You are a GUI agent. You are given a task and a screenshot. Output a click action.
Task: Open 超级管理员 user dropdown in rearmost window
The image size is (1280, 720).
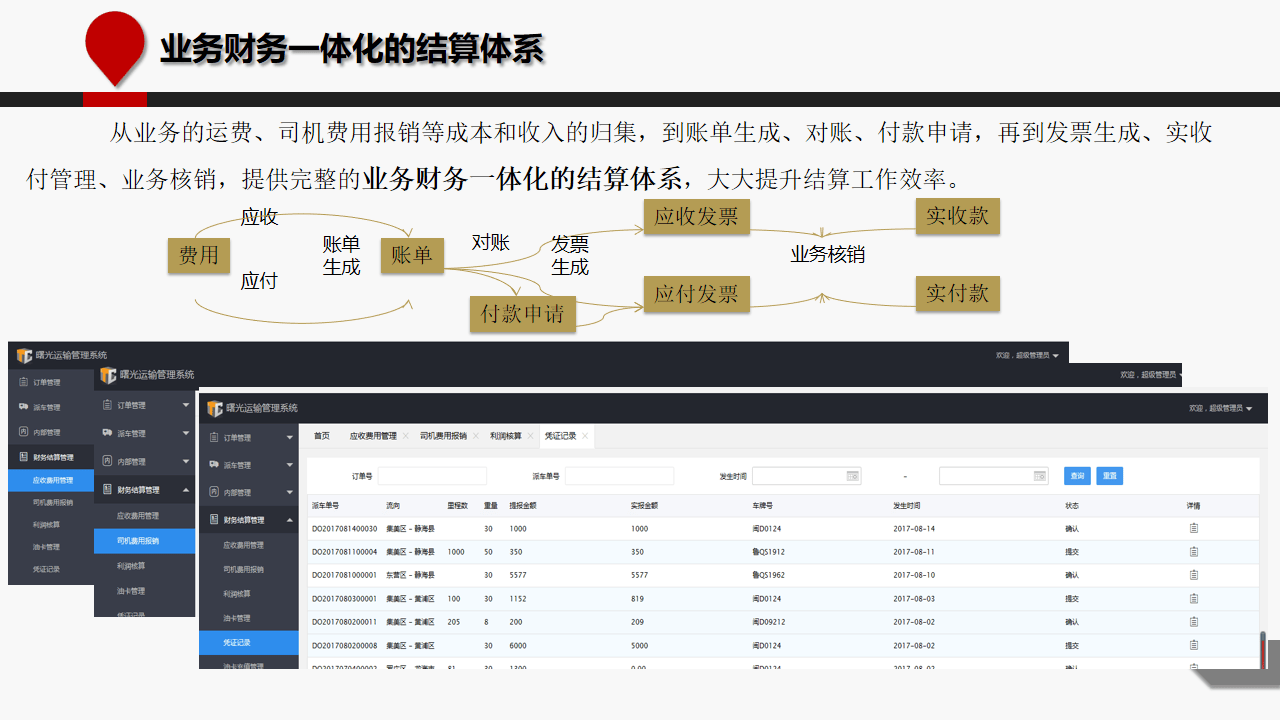coord(1027,355)
